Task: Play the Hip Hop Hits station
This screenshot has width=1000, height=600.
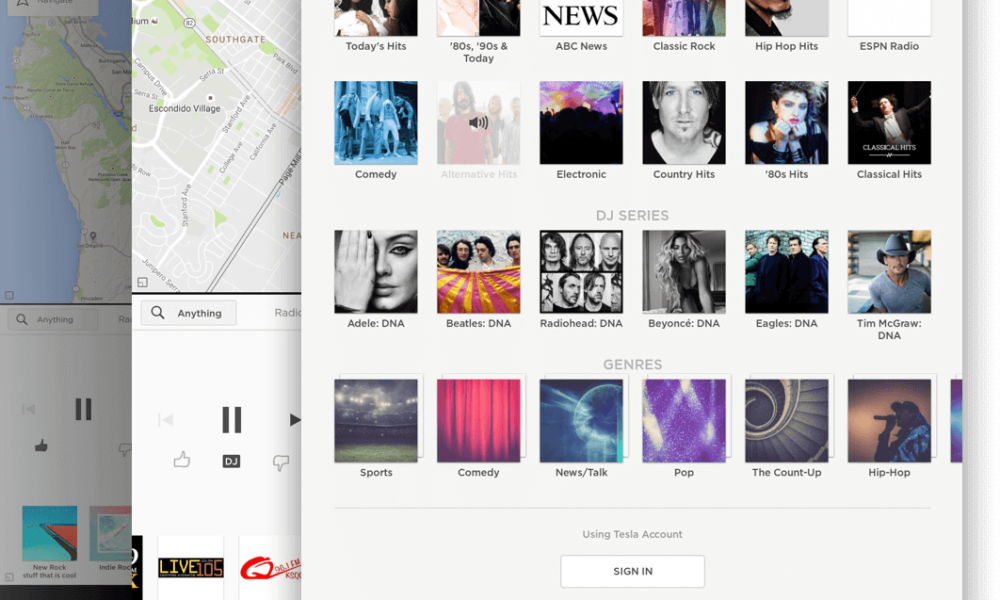Action: (786, 18)
